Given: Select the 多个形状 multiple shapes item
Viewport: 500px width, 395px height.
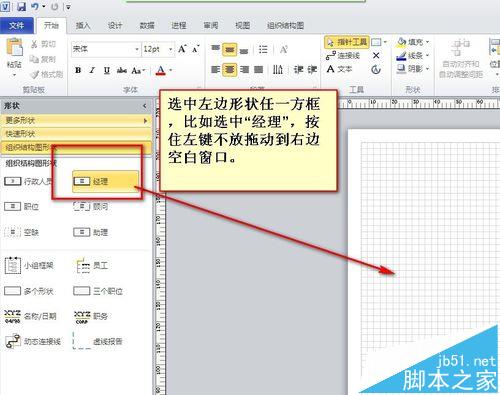Looking at the screenshot, I should 29,291.
